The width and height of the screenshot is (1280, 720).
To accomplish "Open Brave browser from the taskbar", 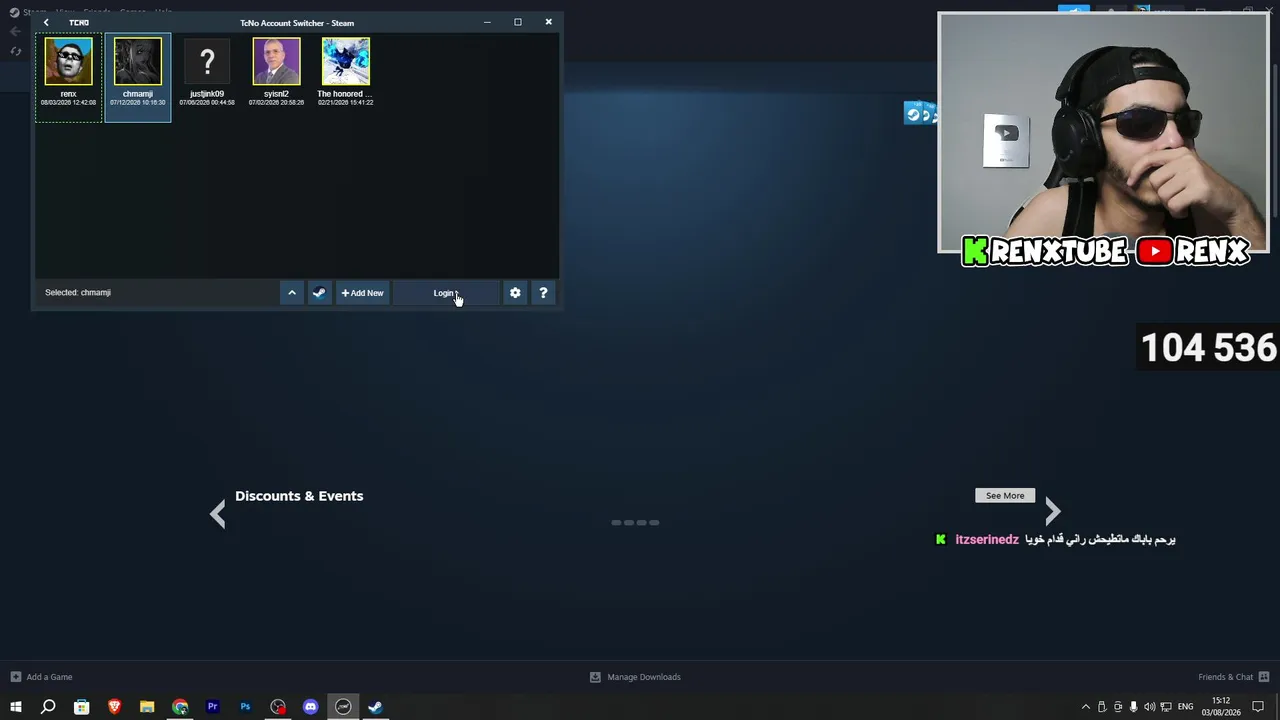I will [114, 707].
